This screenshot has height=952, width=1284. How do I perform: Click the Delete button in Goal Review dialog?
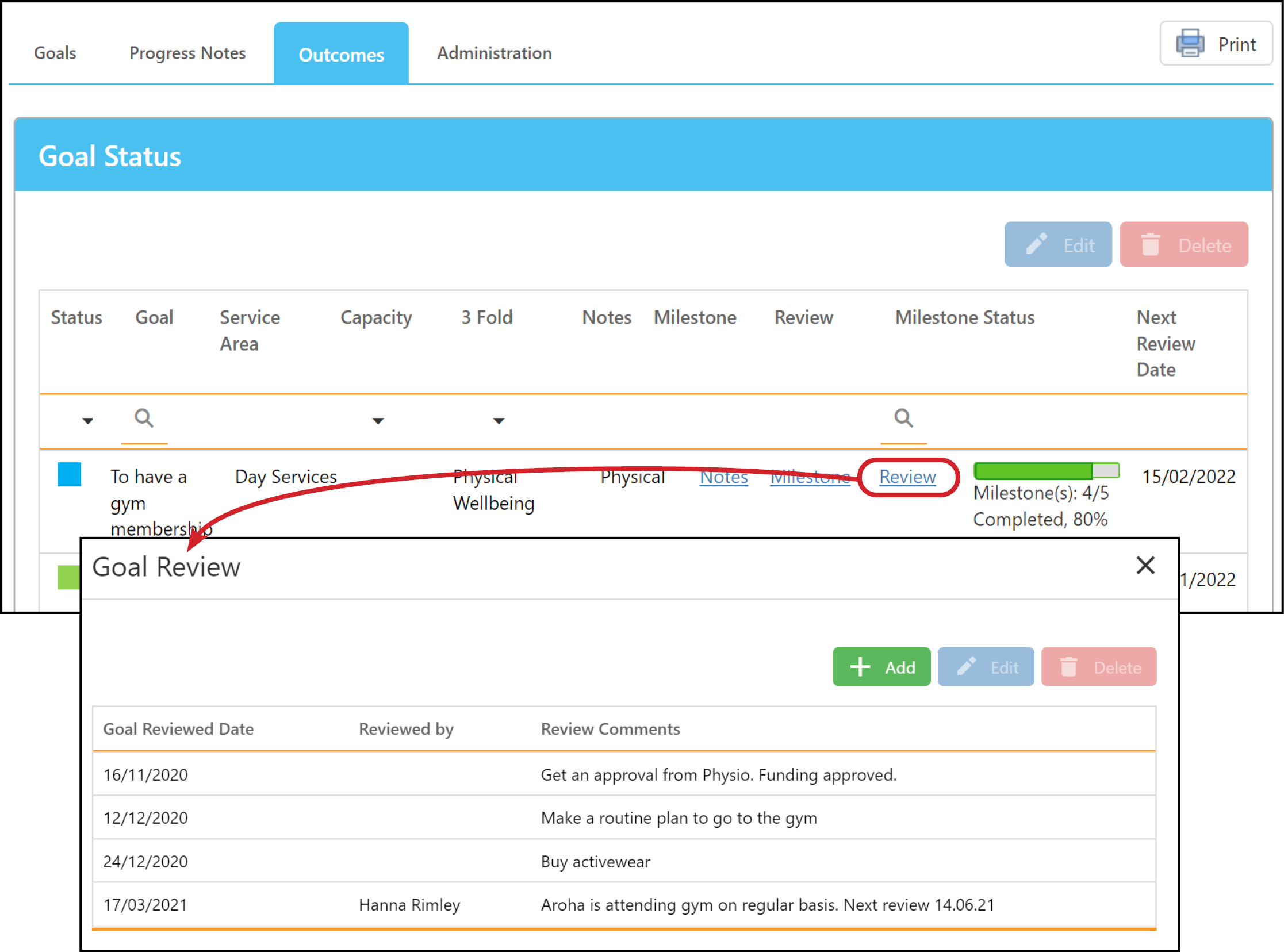1099,667
